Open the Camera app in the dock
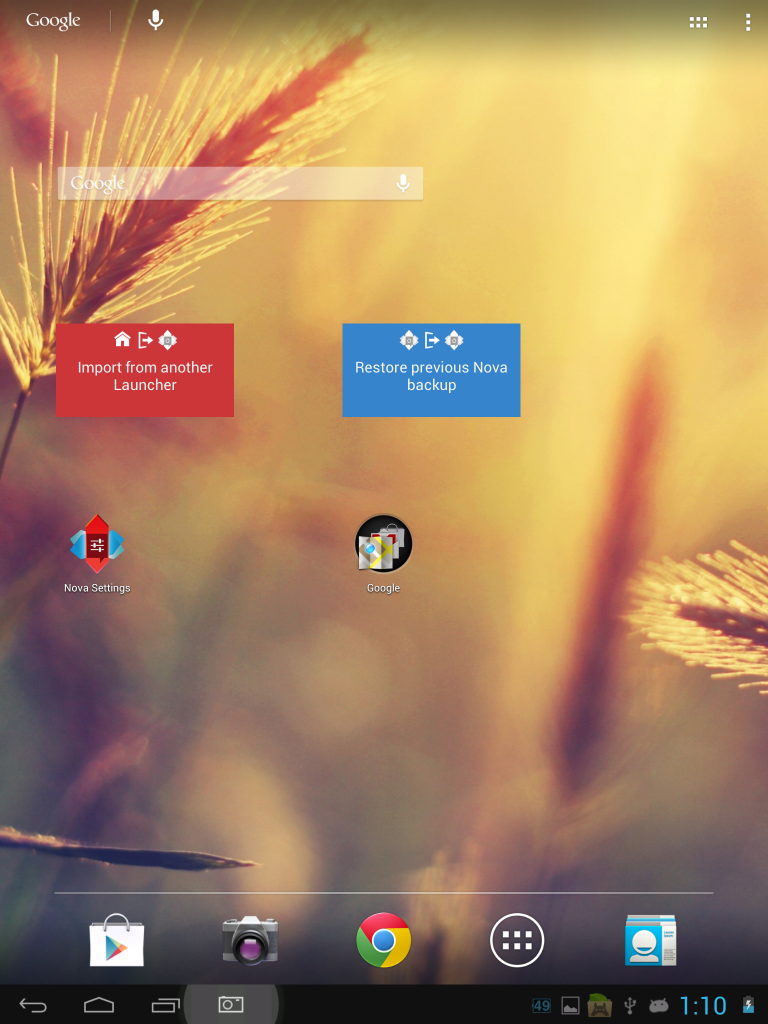 coord(250,941)
